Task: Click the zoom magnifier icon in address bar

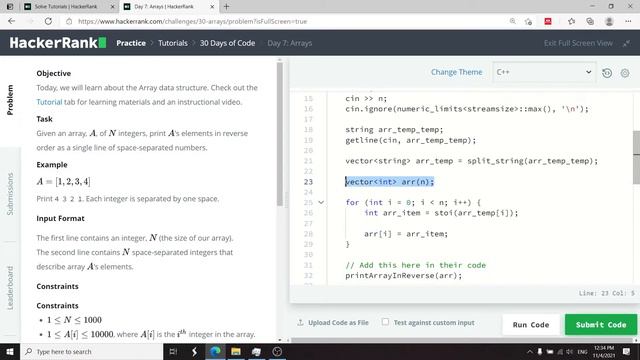Action: (x=513, y=21)
